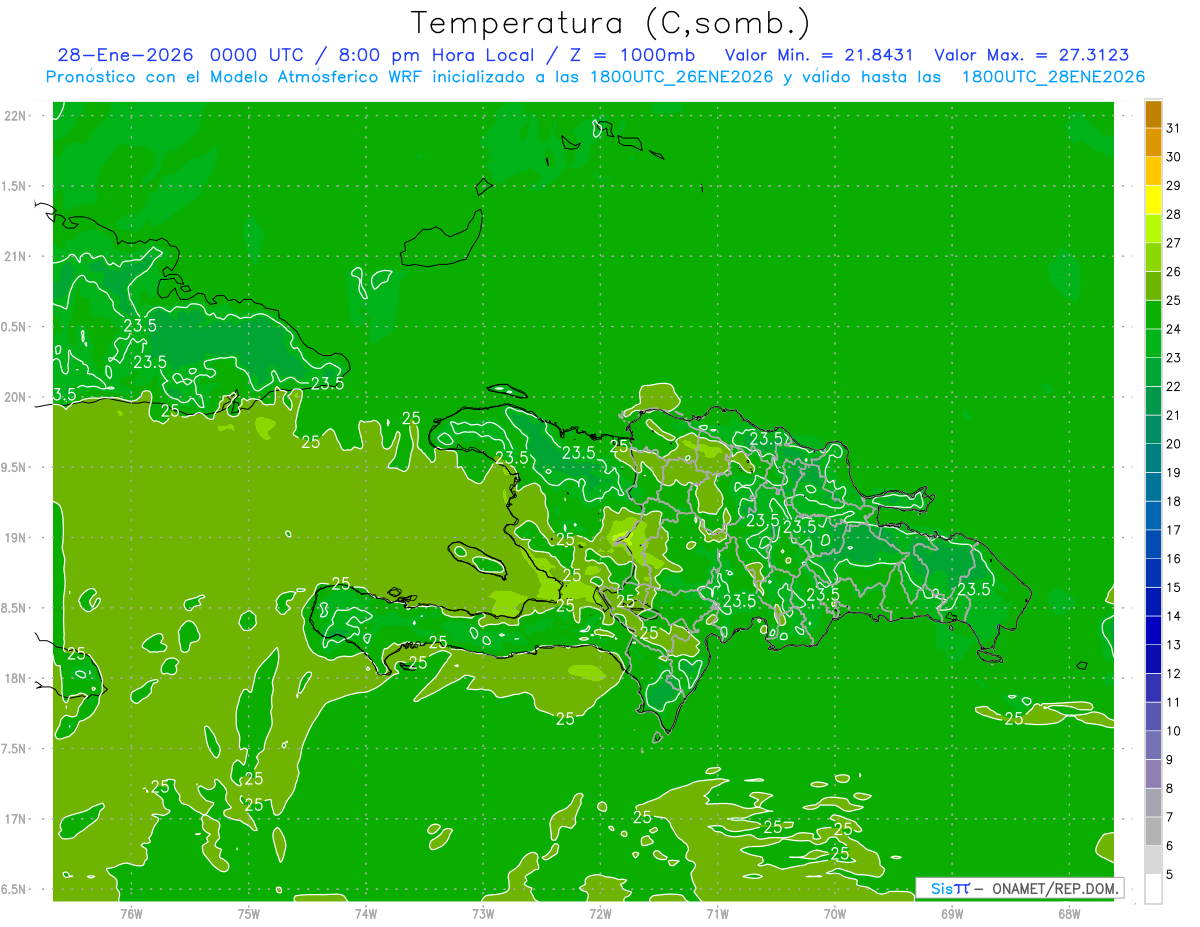Click the longitude axis label "72W"
Image resolution: width=1200 pixels, height=927 pixels.
click(x=600, y=913)
